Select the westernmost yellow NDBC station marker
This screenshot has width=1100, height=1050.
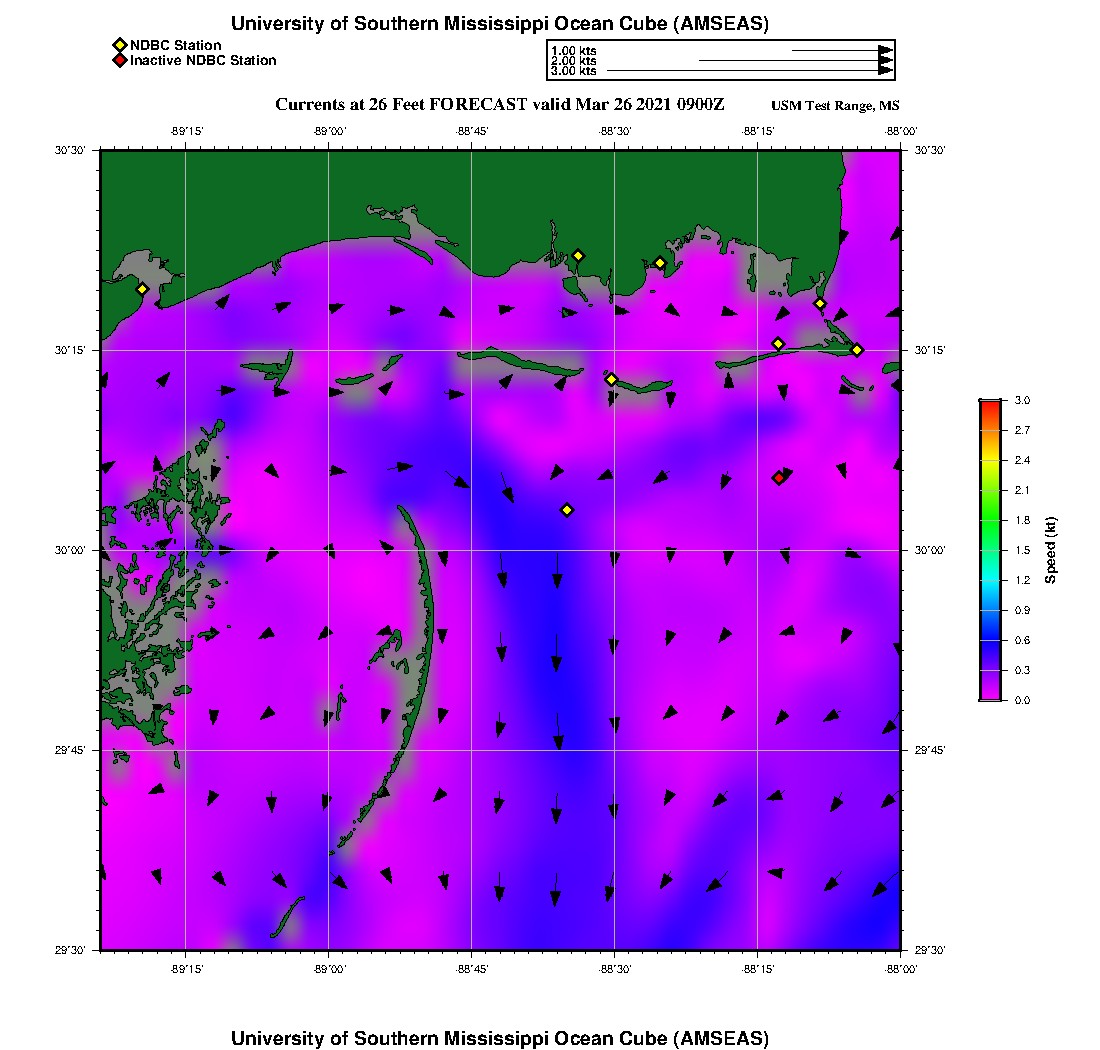click(x=142, y=289)
